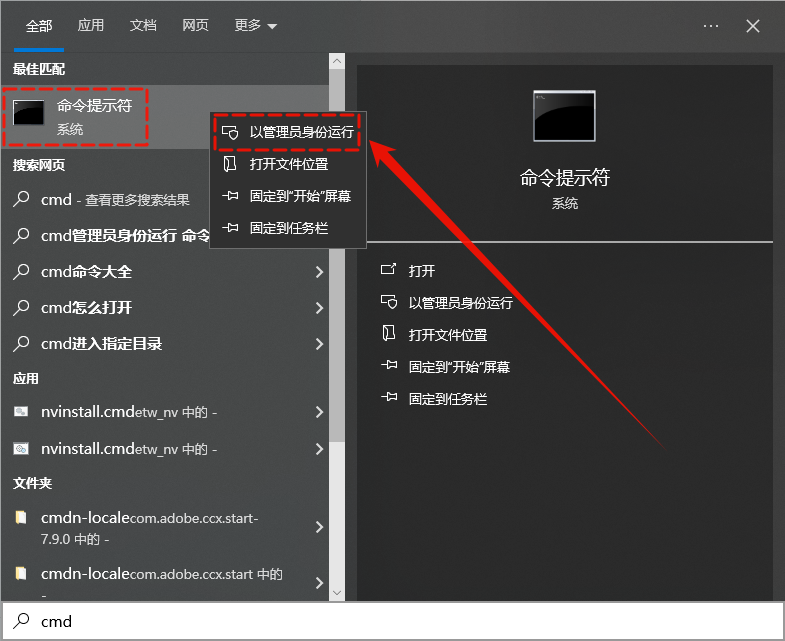The width and height of the screenshot is (785, 641).
Task: Select 固定到任务栏 in the context menu
Action: coord(288,228)
